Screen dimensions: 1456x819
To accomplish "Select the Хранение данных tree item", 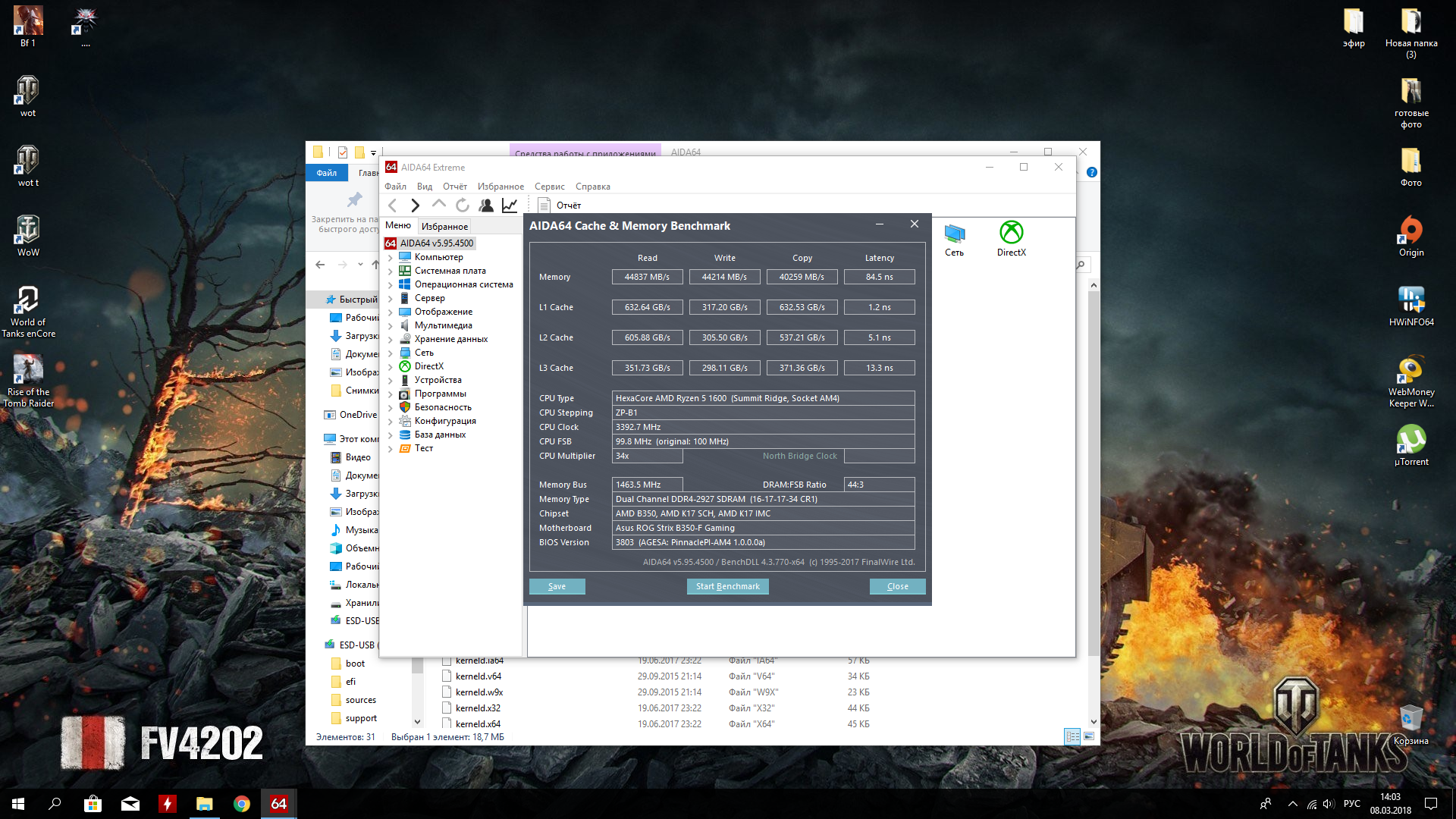I will pos(450,339).
